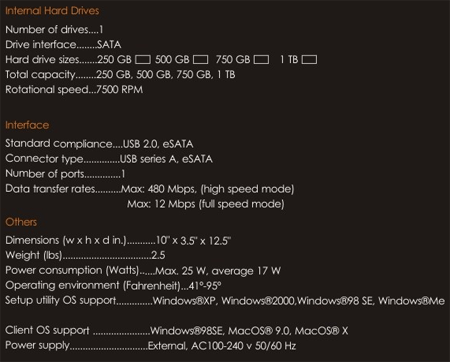Click the Power consumption line
This screenshot has height=362, width=450.
(143, 270)
